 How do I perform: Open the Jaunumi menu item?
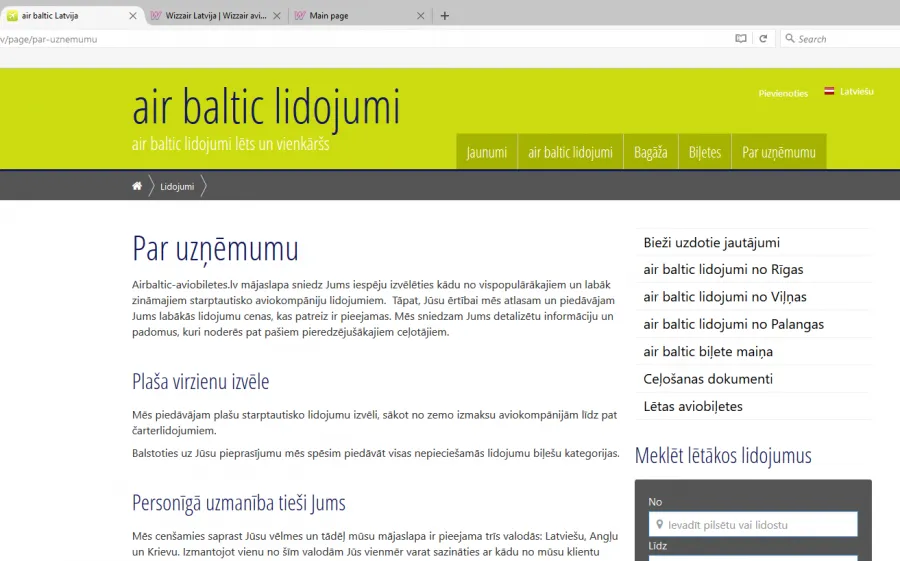[x=487, y=152]
